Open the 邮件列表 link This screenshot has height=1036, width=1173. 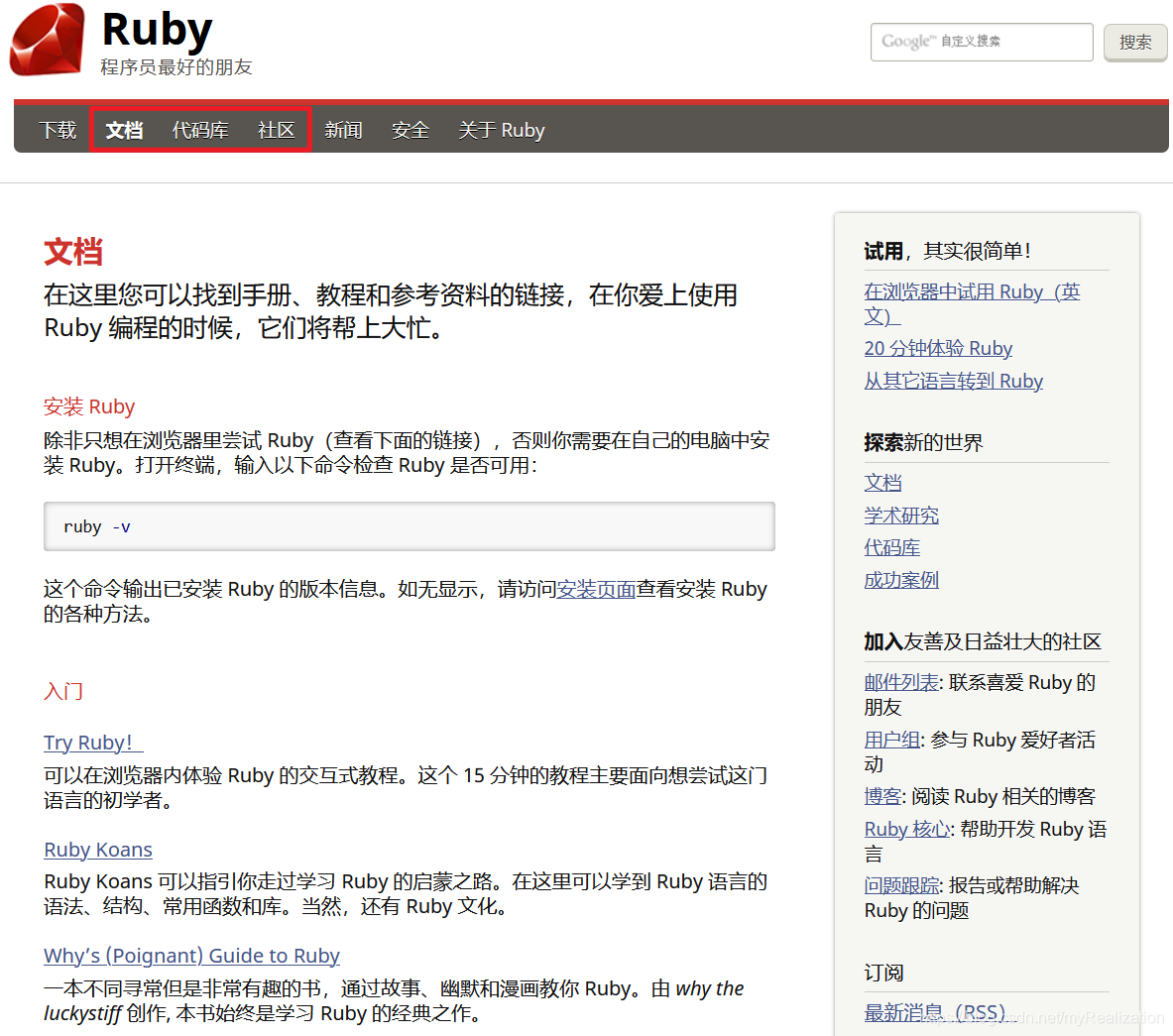900,682
